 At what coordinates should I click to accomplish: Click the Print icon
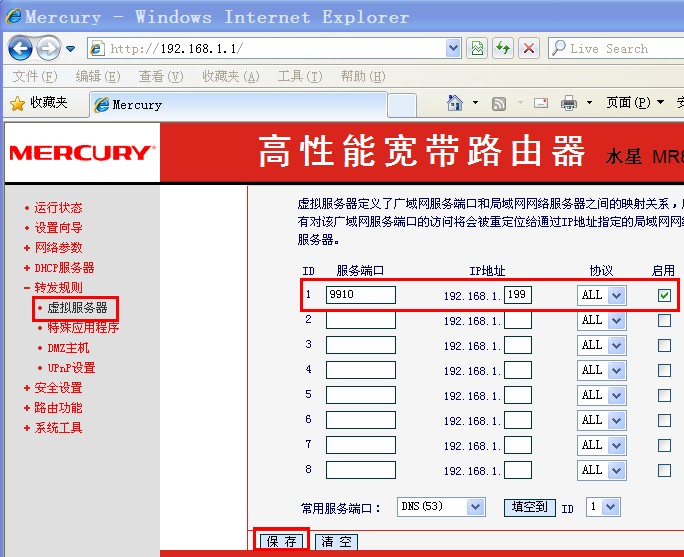(569, 103)
